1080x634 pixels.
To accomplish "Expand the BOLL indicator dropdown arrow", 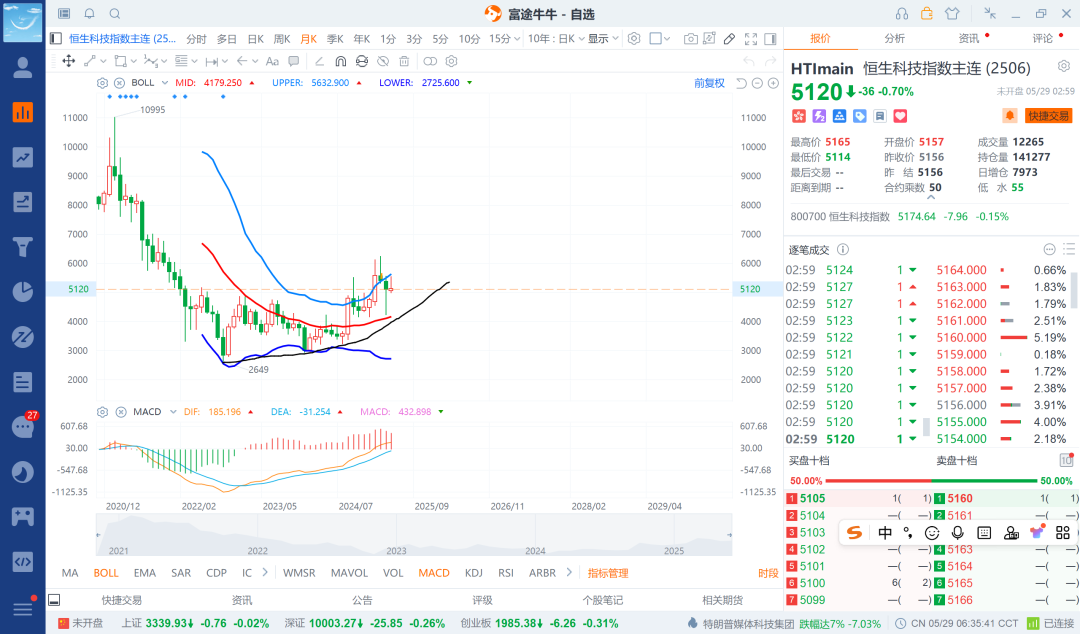I will click(x=165, y=83).
